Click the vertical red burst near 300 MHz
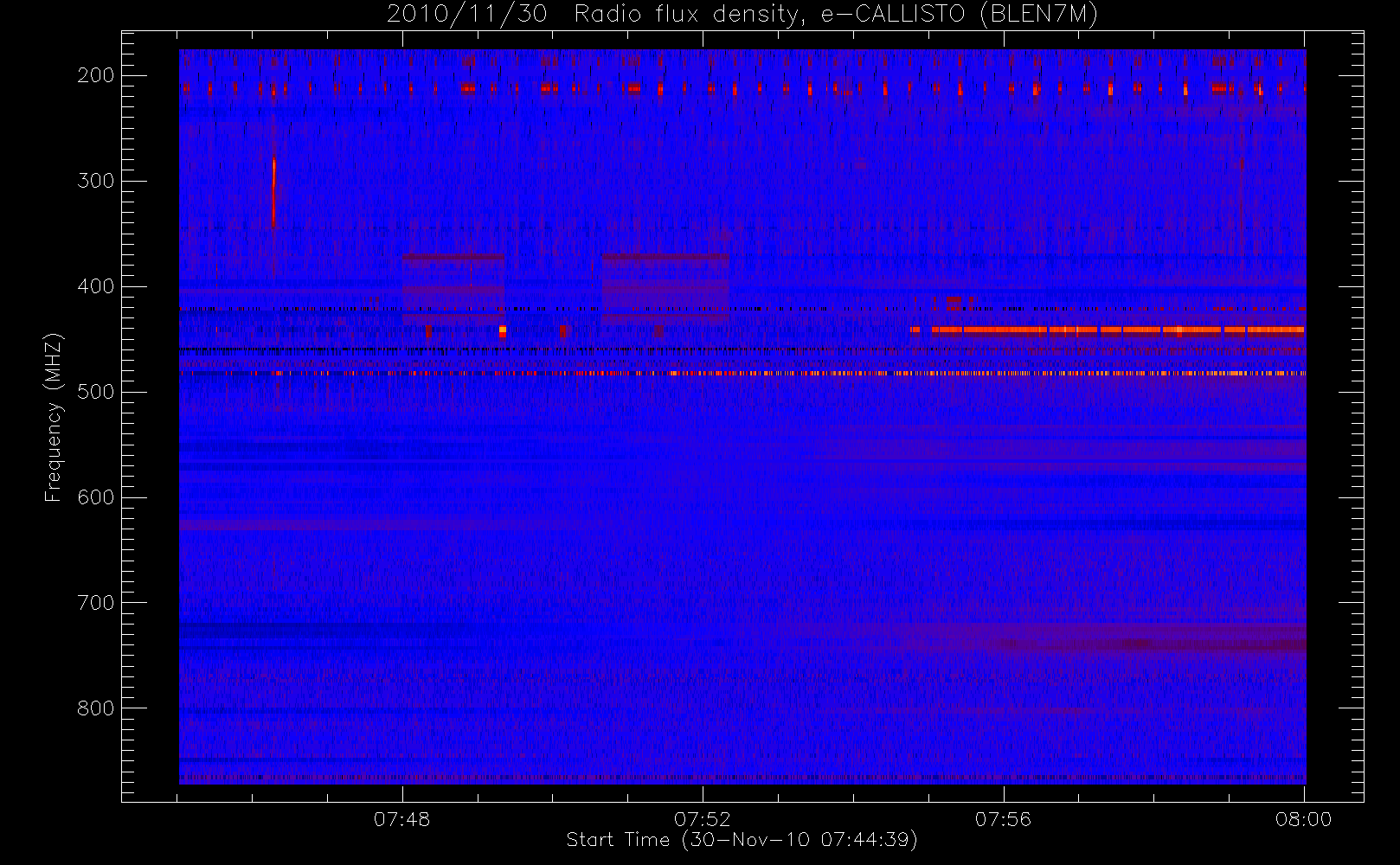 [273, 192]
